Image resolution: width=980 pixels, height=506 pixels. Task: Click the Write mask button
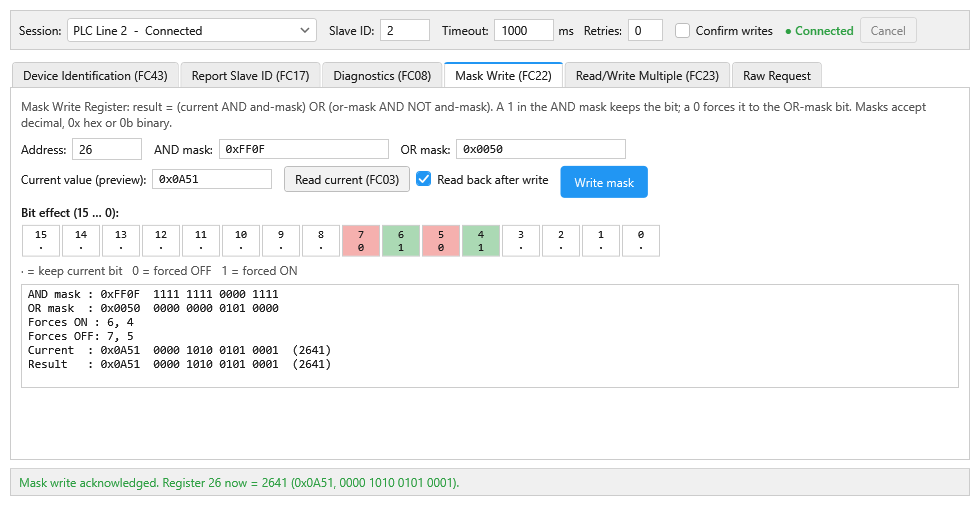click(x=604, y=182)
